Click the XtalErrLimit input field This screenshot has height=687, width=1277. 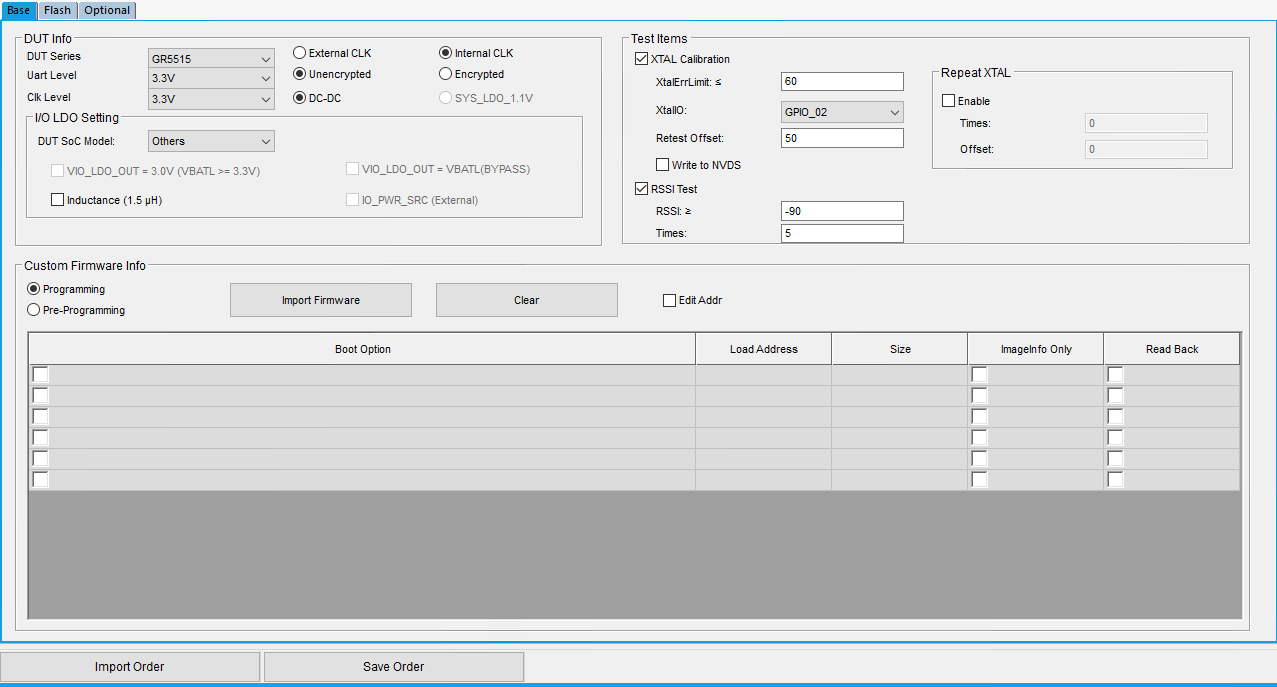(x=842, y=82)
